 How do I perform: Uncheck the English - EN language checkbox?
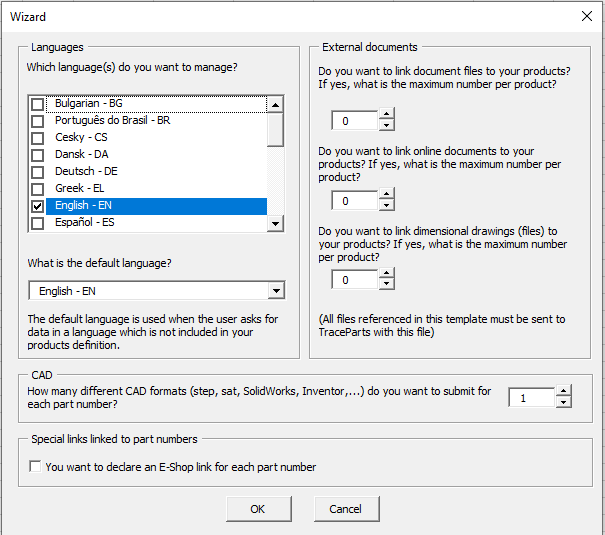[x=38, y=206]
